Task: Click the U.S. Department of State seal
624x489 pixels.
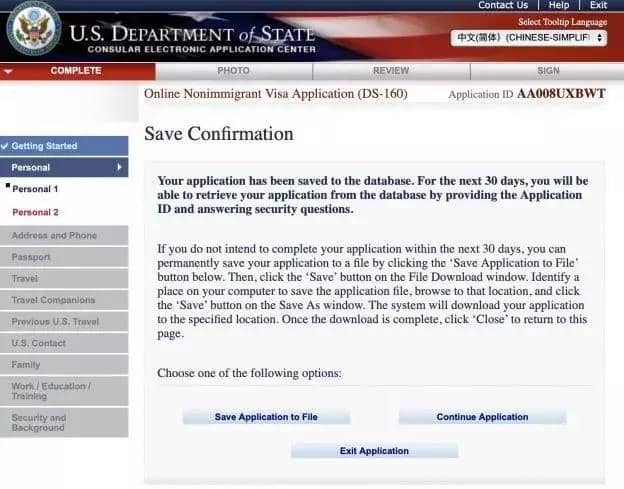Action: pyautogui.click(x=33, y=29)
